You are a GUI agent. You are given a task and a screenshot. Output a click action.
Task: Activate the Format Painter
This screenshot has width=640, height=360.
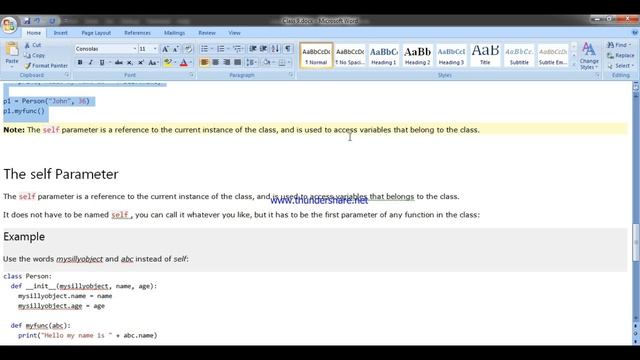pos(46,66)
